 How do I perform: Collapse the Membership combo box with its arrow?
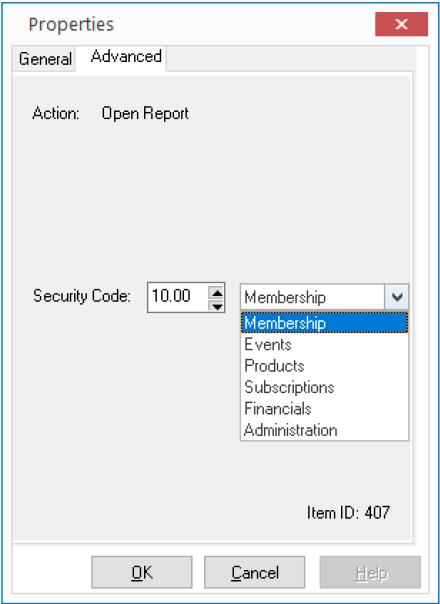tap(396, 297)
